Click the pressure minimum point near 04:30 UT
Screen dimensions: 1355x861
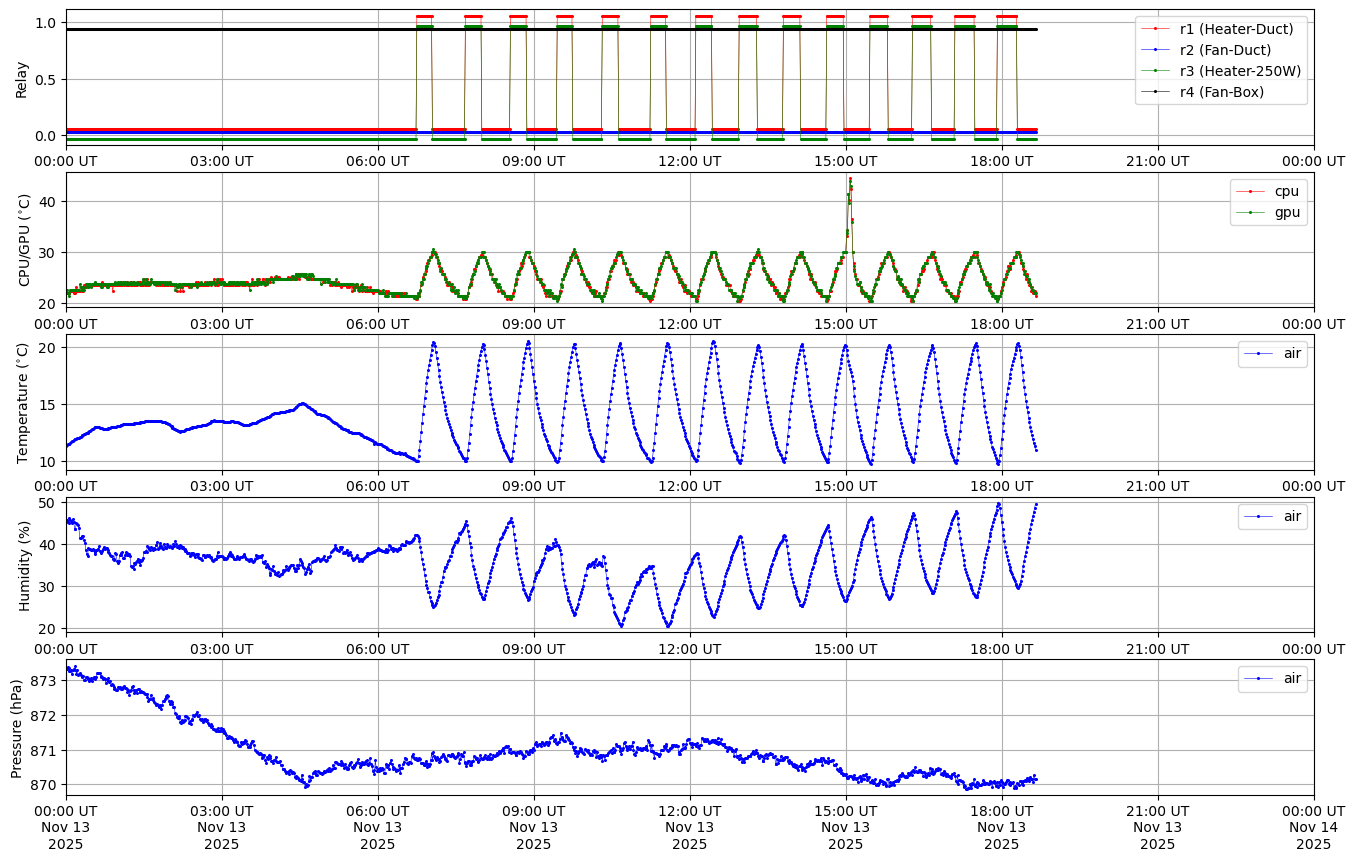pos(306,786)
